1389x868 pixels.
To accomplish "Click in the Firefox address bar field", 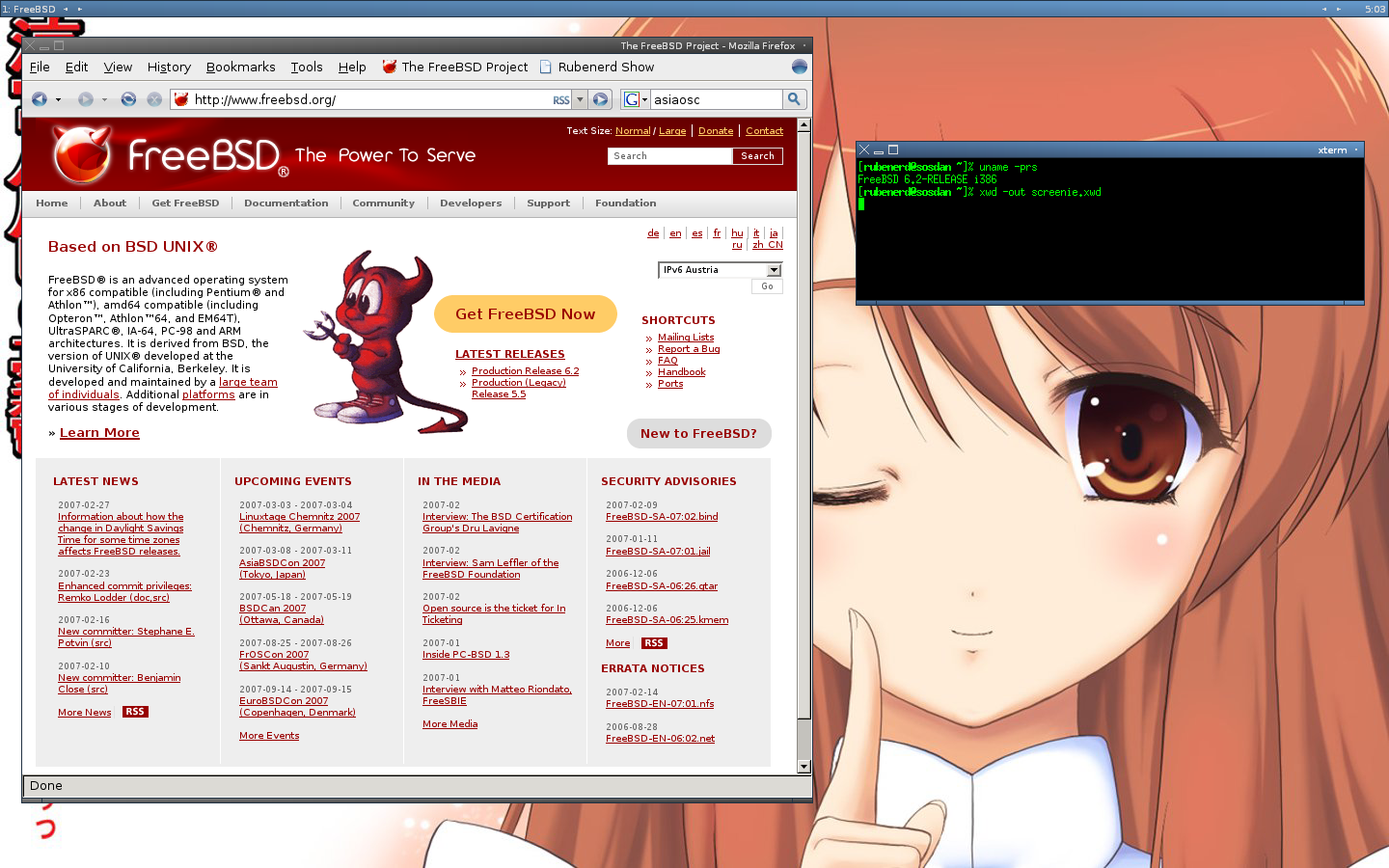I will [x=370, y=99].
